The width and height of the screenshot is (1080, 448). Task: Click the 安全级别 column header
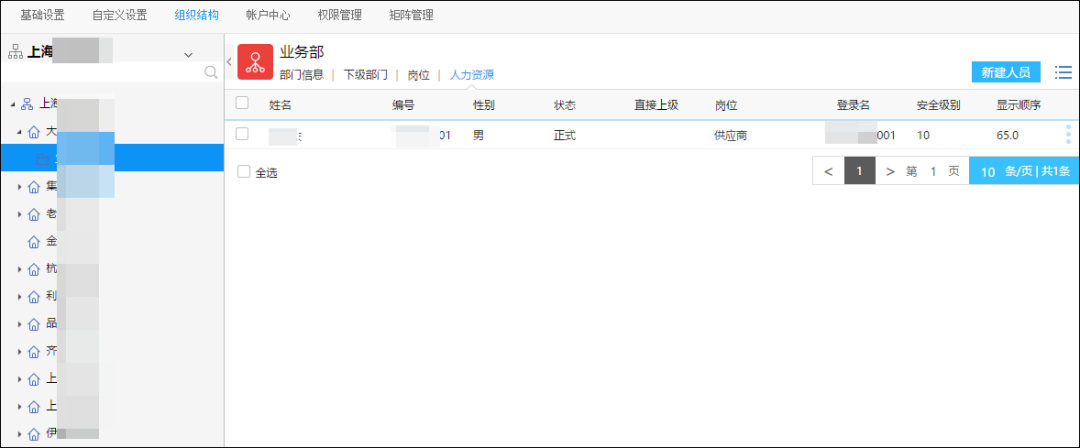coord(939,105)
